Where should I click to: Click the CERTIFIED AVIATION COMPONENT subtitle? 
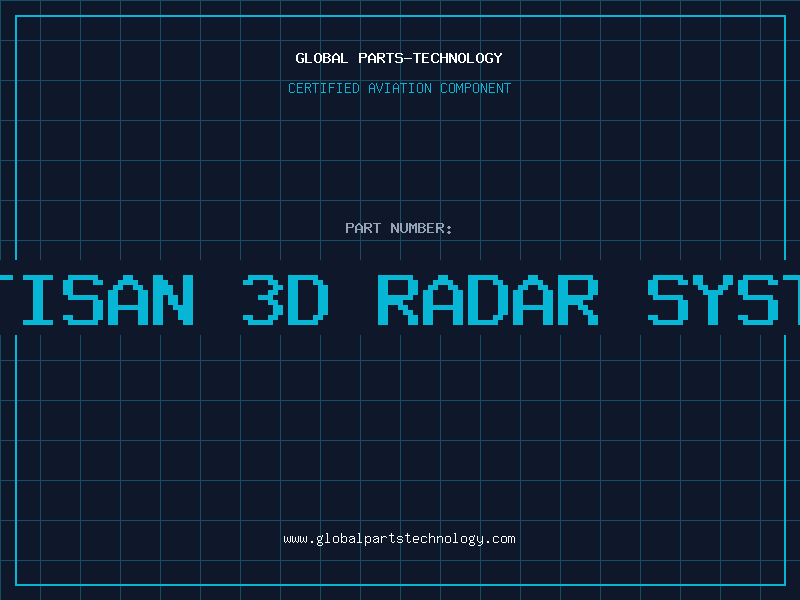coord(399,88)
